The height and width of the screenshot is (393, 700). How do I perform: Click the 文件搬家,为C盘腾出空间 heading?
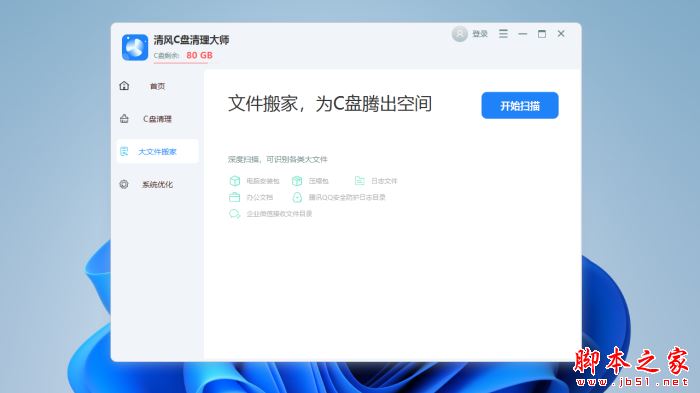pos(330,104)
